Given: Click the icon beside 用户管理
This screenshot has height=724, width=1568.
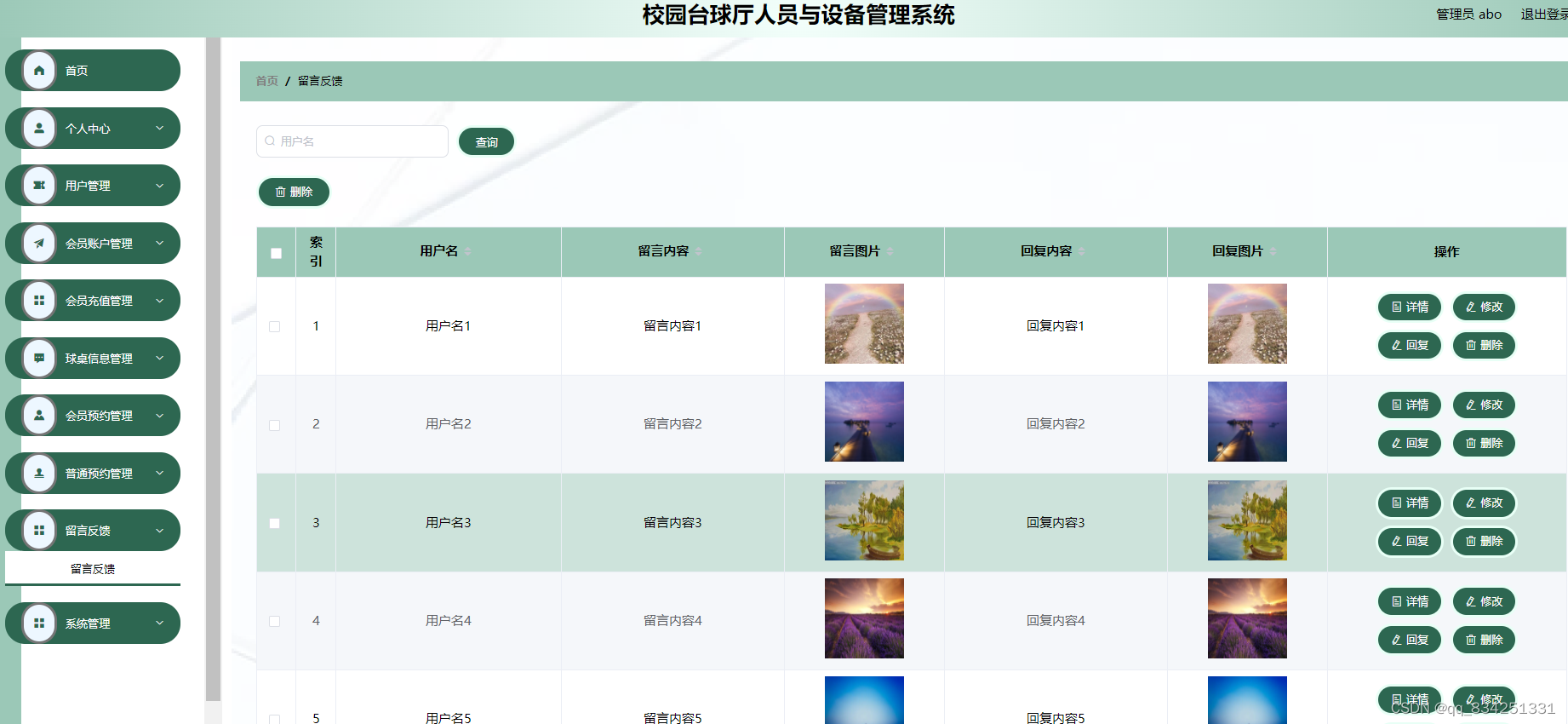Looking at the screenshot, I should click(39, 186).
